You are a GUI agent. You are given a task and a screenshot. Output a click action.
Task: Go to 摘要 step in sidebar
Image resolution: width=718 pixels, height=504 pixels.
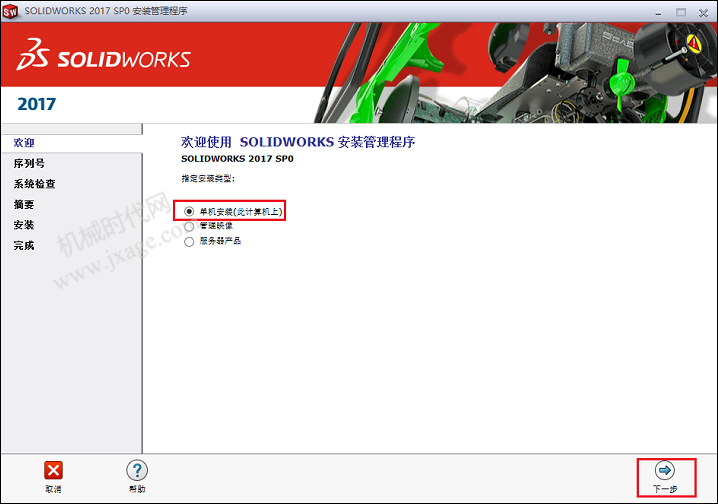click(24, 205)
